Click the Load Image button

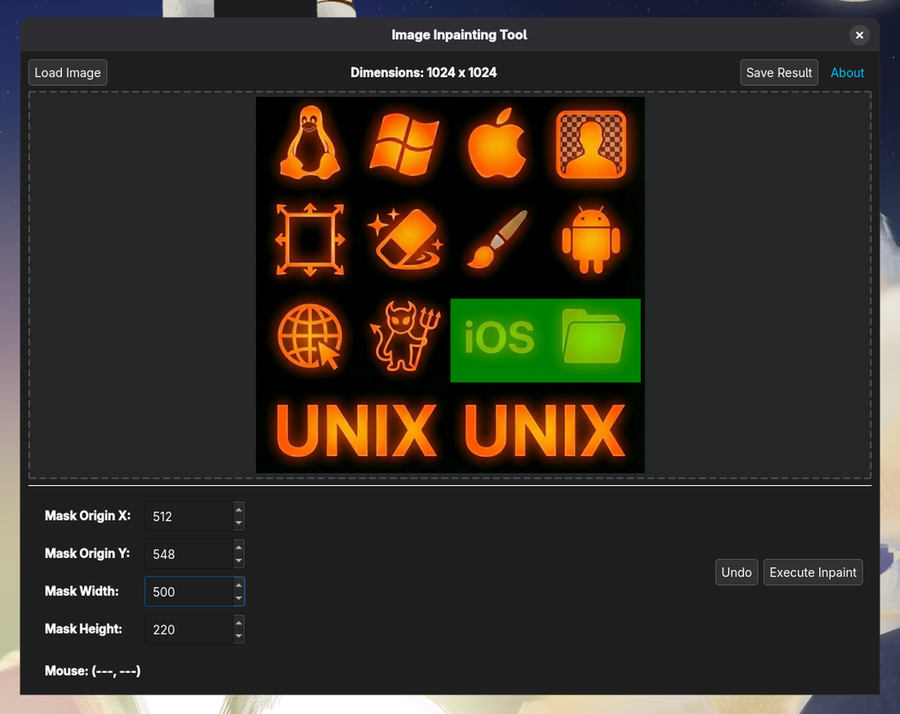click(67, 72)
